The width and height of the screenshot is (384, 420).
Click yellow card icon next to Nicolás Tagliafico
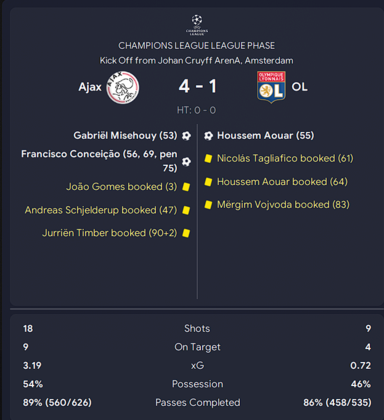point(208,159)
